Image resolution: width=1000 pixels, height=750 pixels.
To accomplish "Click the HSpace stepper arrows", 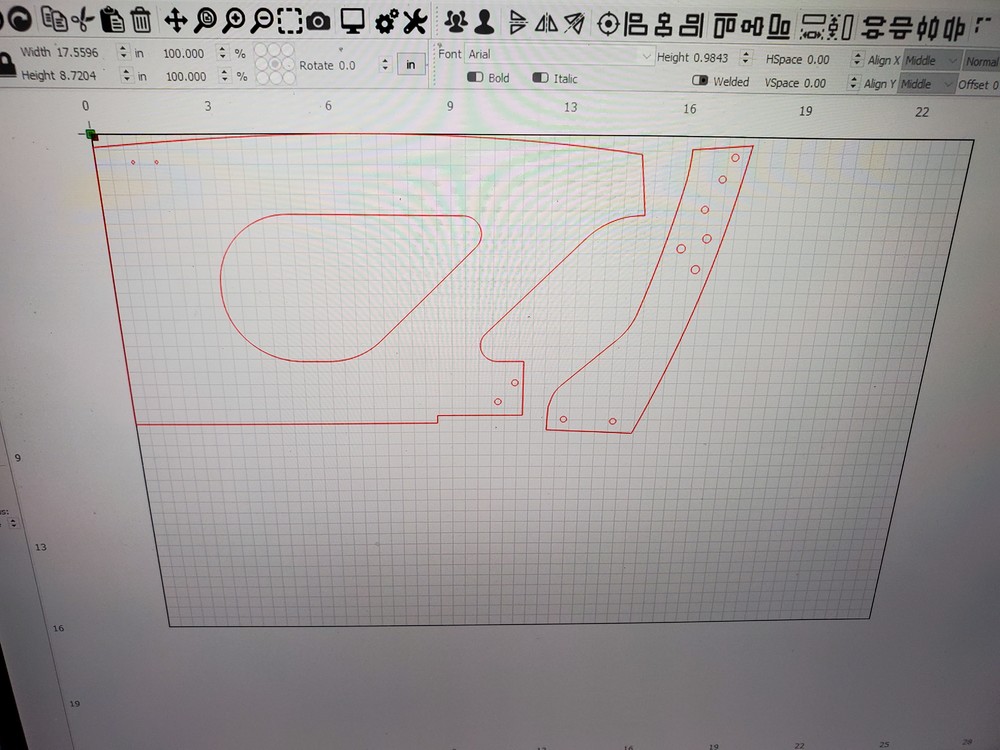I will point(858,59).
